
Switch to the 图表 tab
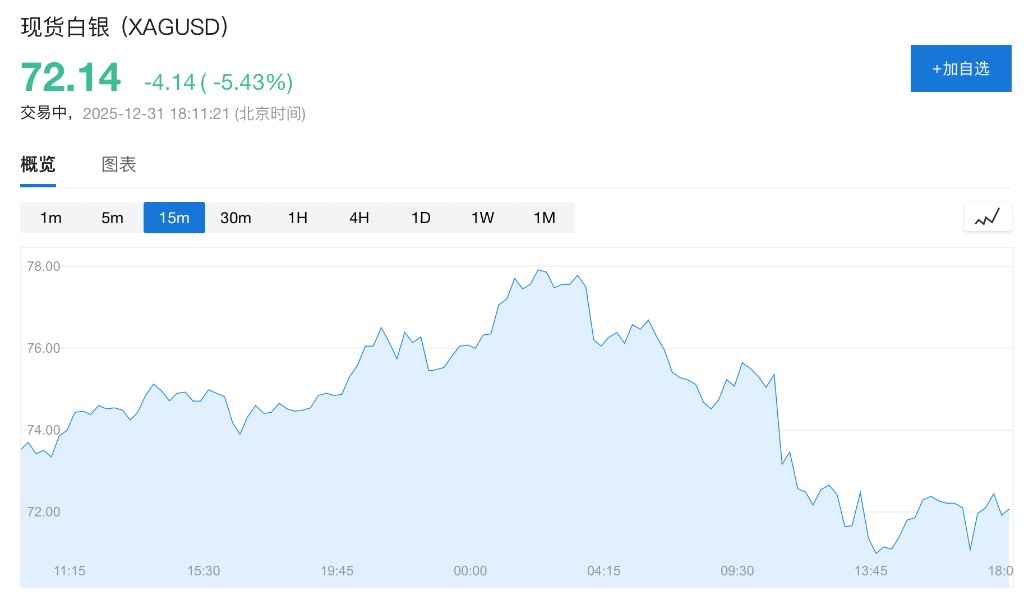(x=119, y=165)
